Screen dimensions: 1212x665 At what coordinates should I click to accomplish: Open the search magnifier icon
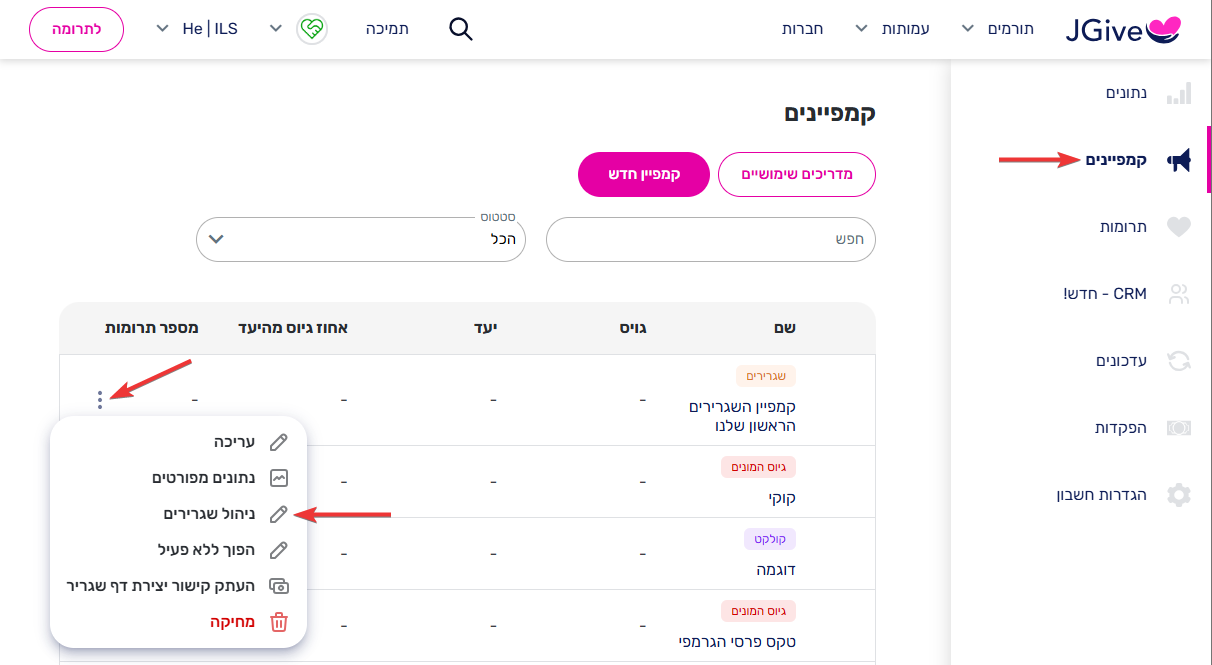point(460,29)
